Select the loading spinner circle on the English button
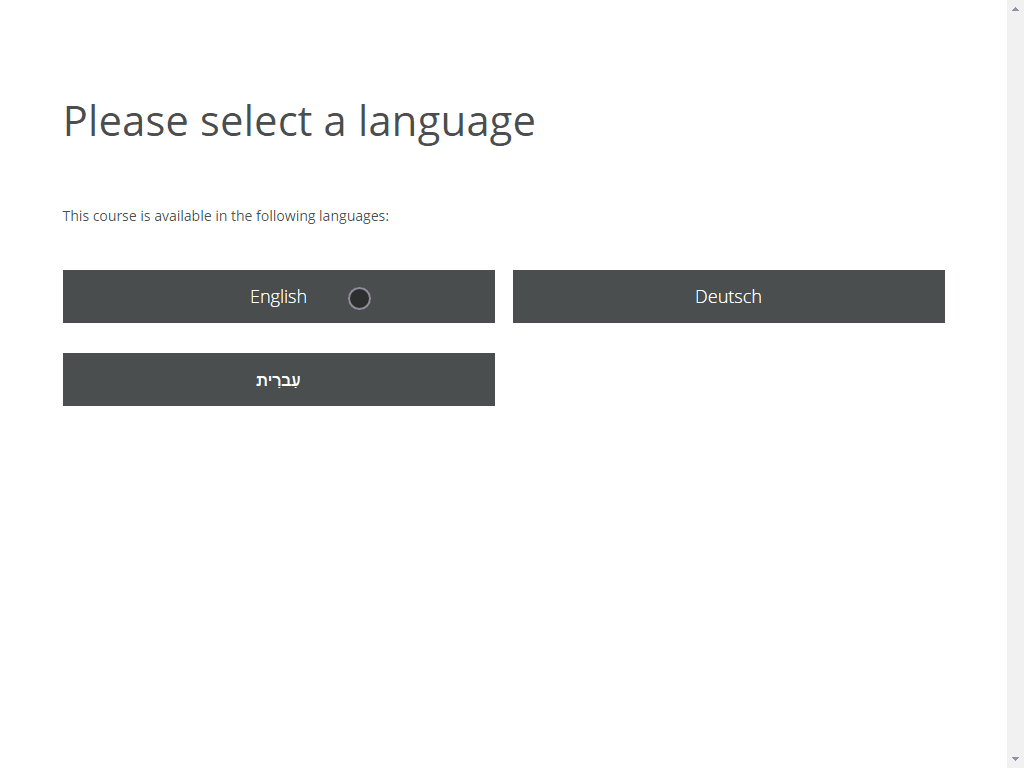This screenshot has height=768, width=1024. [360, 298]
